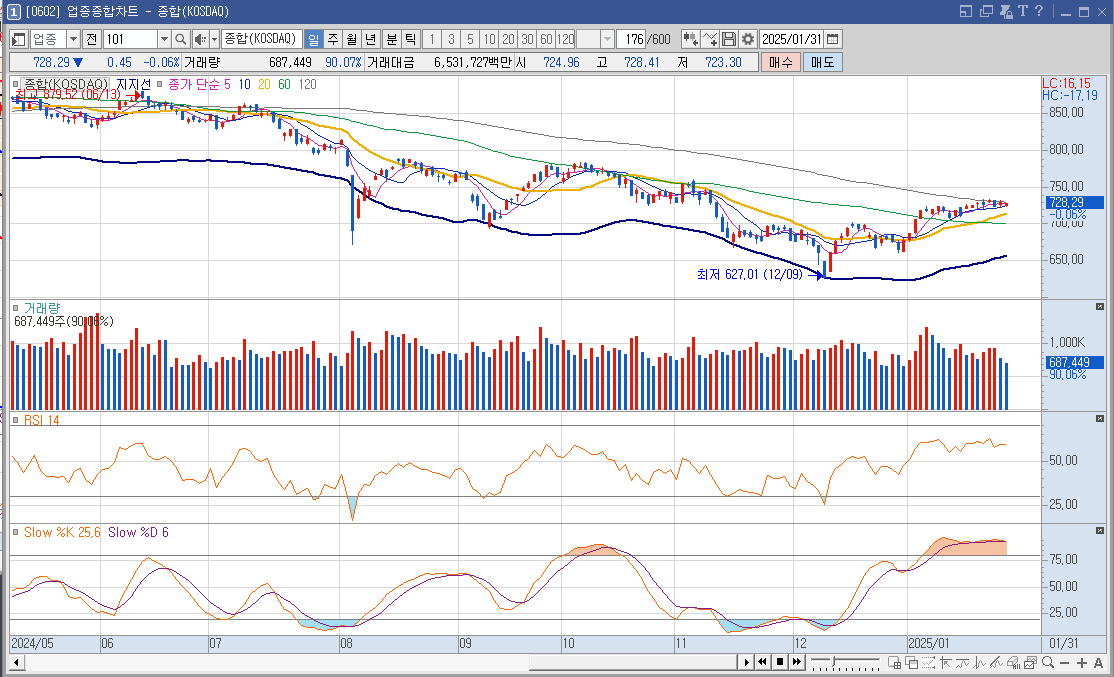This screenshot has height=677, width=1114.
Task: Switch chart to 주 (weekly) period
Action: (x=332, y=39)
